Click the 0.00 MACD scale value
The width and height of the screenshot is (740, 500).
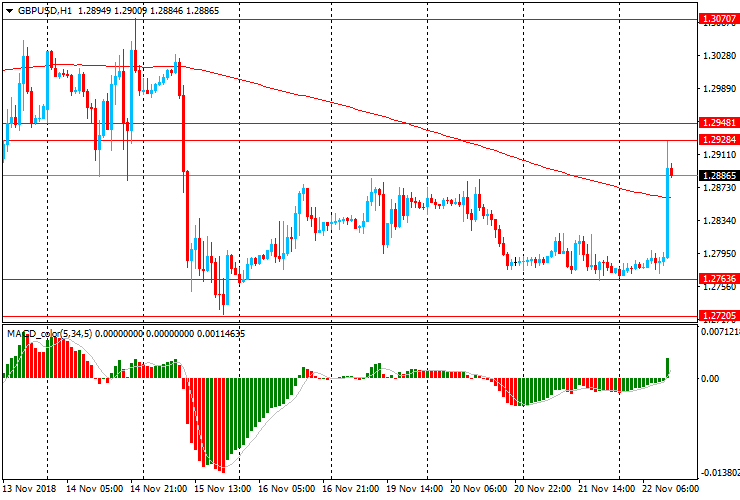pos(710,379)
